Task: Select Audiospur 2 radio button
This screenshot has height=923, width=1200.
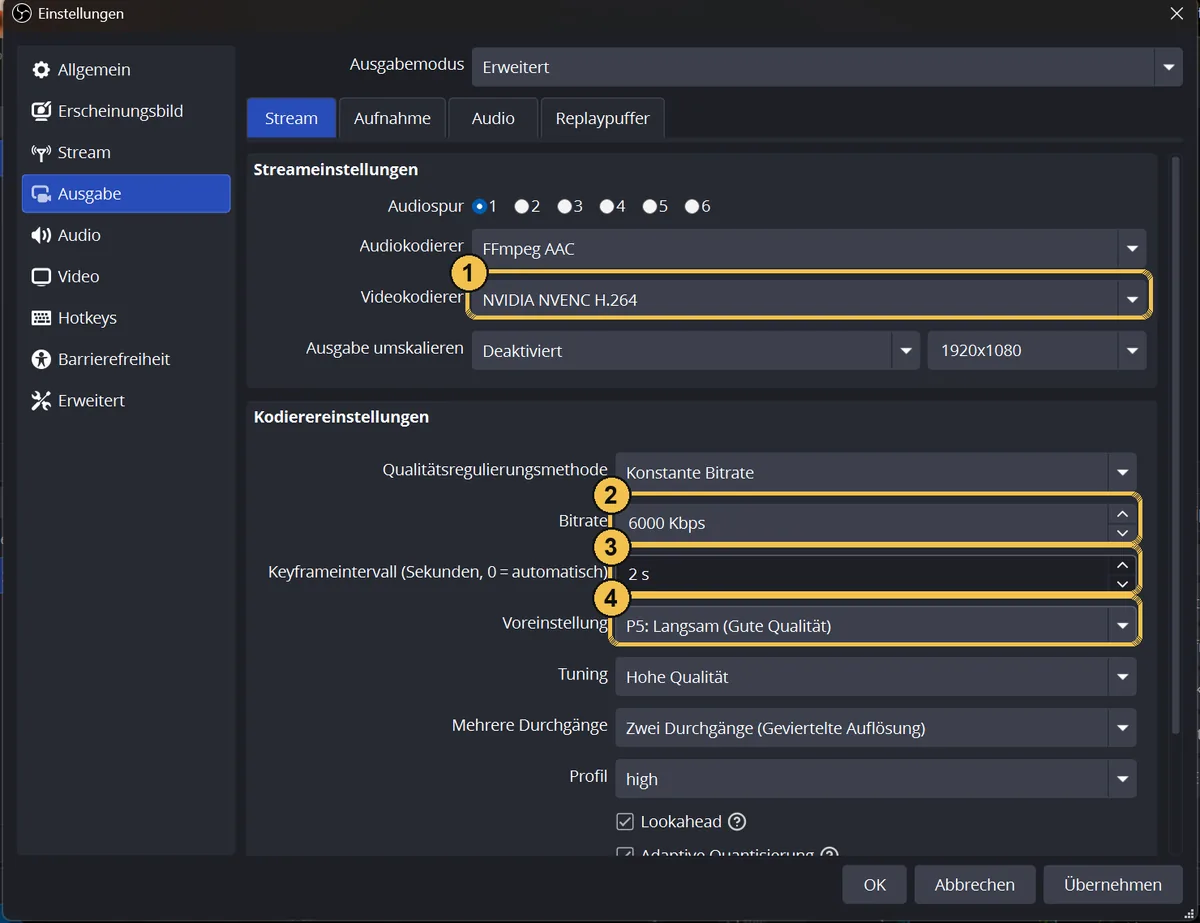Action: 521,206
